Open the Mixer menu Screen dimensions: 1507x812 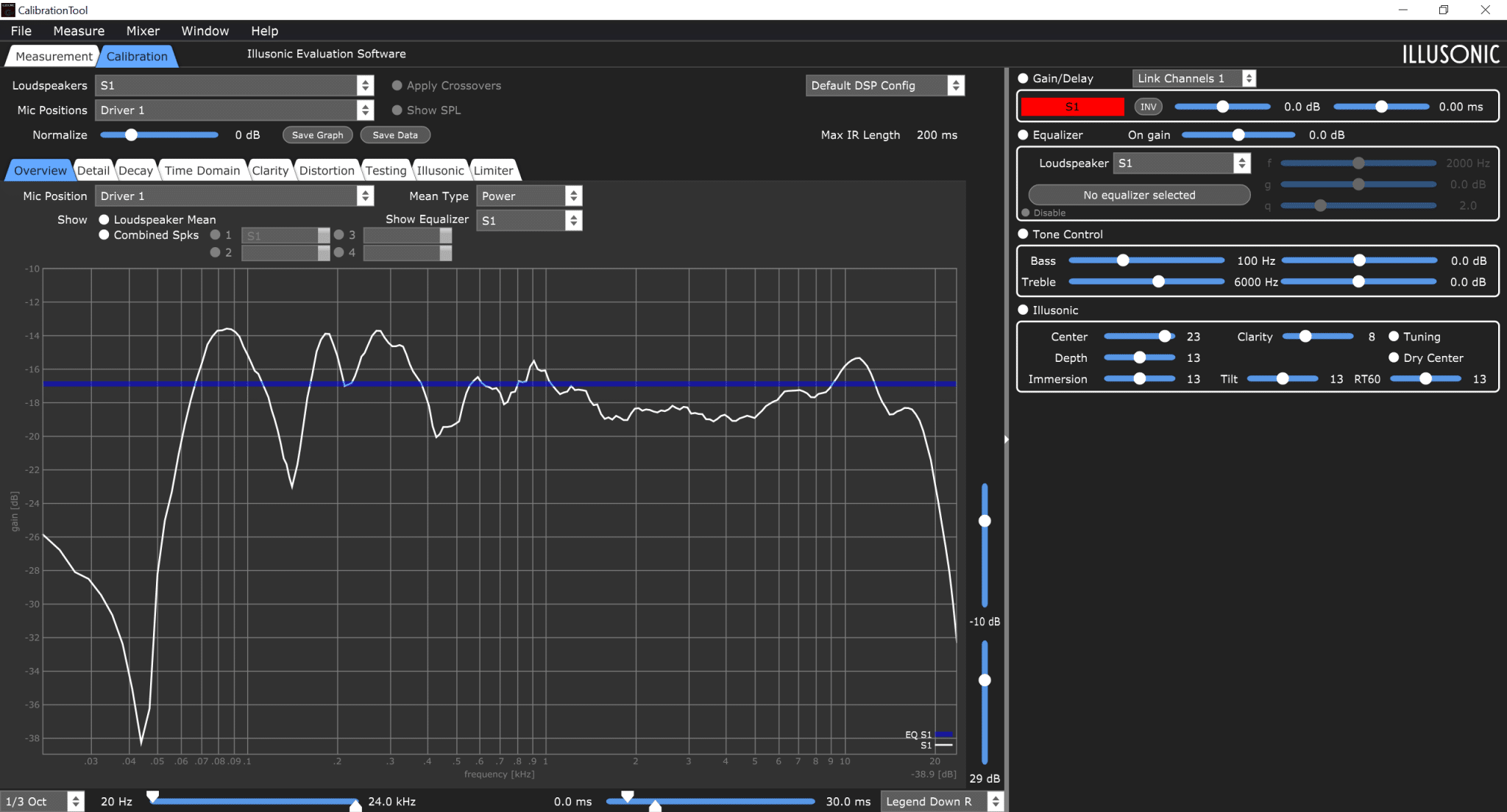click(143, 31)
